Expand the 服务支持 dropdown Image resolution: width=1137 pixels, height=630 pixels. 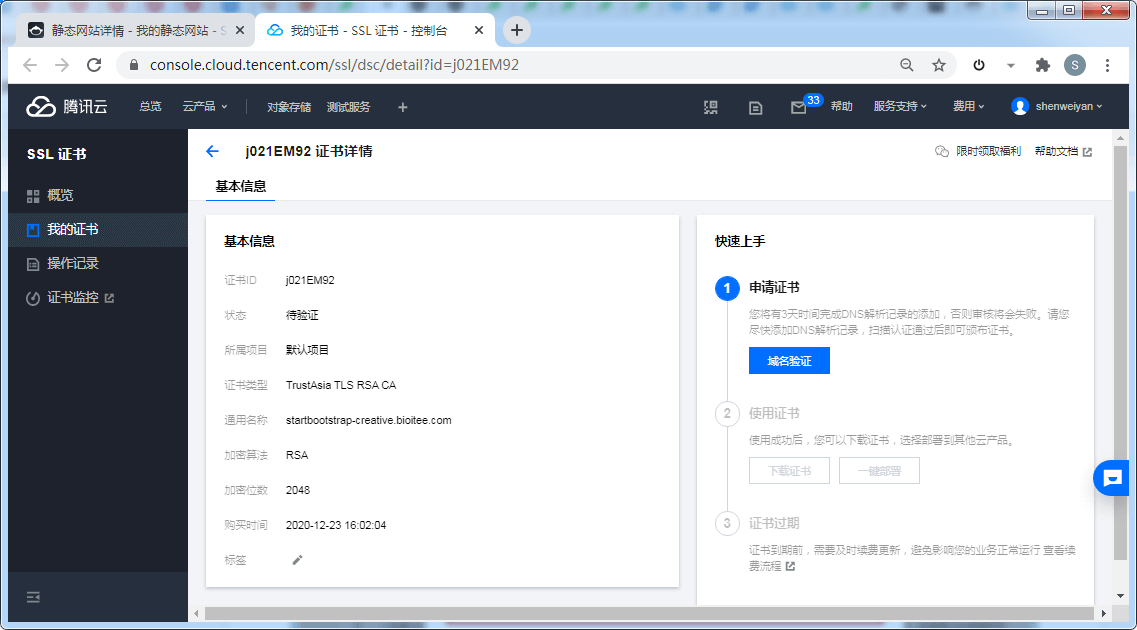[900, 107]
